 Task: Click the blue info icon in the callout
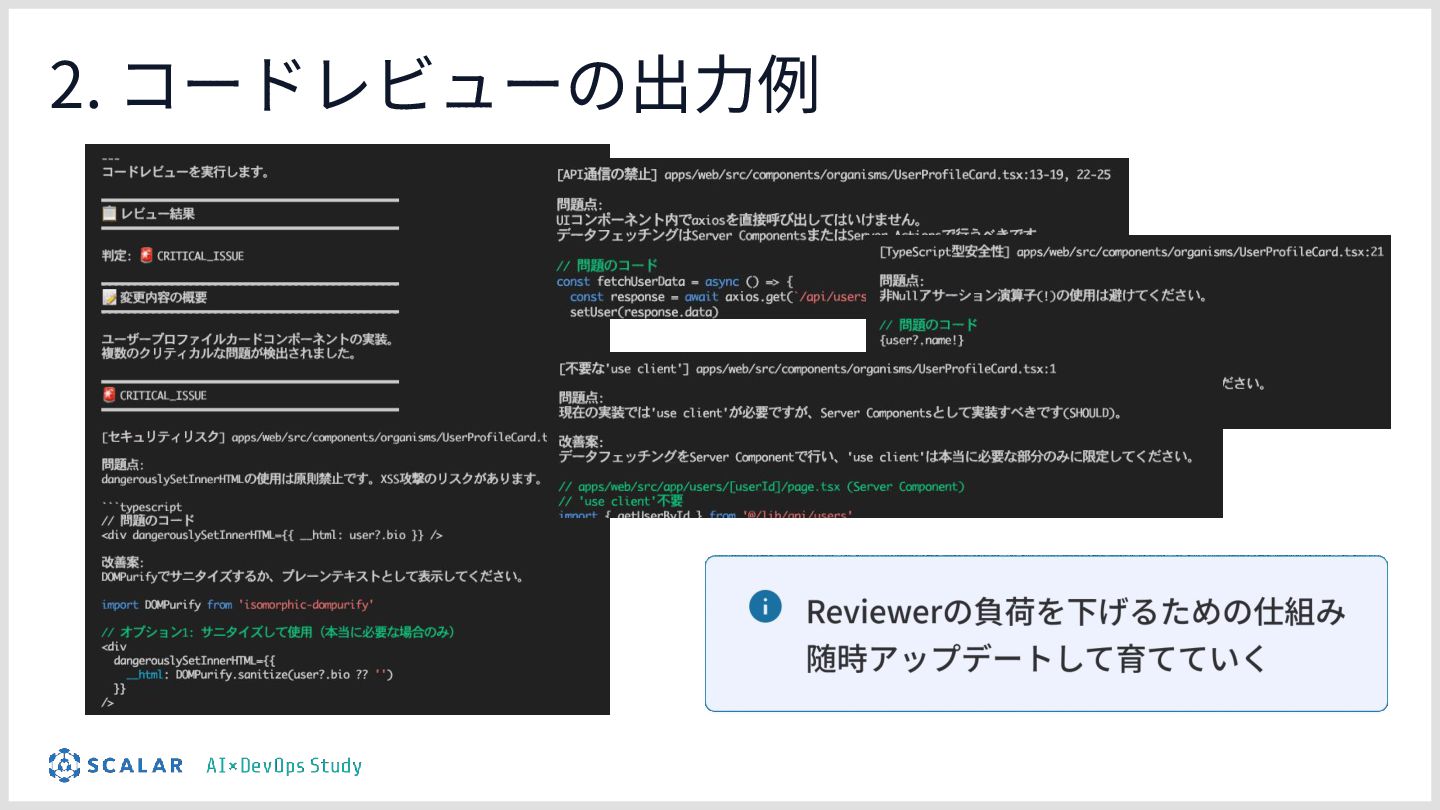(765, 606)
